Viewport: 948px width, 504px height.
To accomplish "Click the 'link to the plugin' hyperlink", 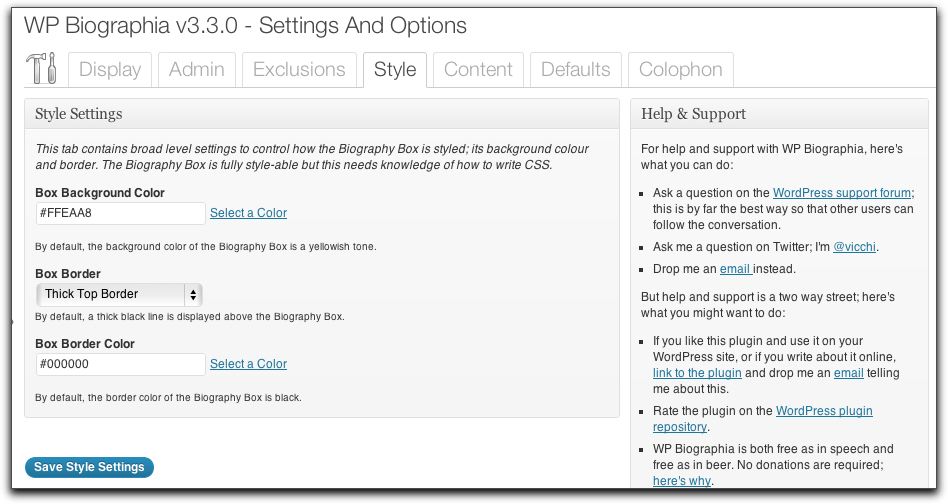I will [x=697, y=373].
